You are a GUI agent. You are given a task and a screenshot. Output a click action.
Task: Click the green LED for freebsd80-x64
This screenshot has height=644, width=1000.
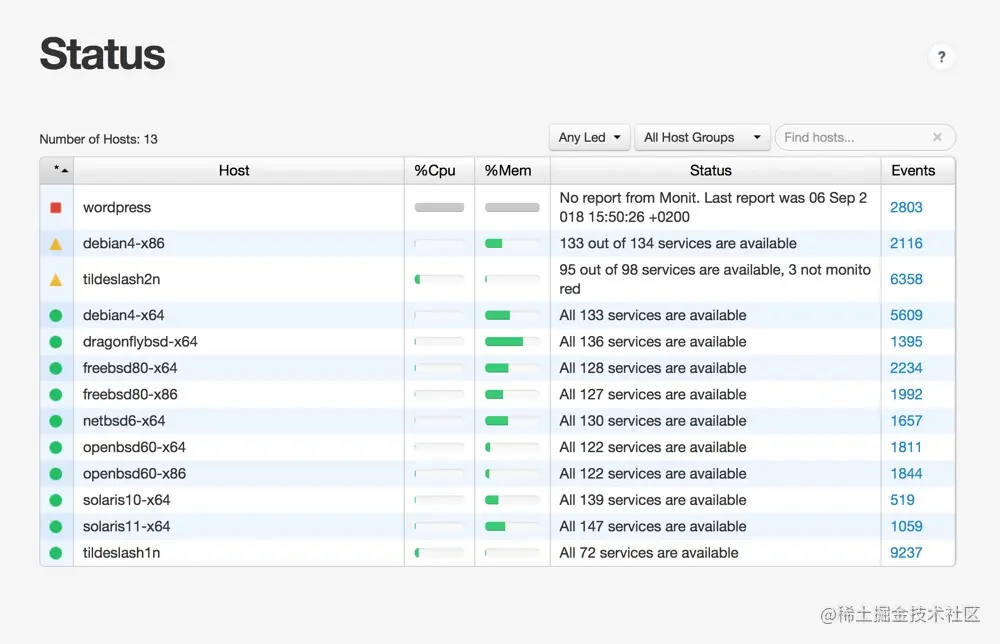[x=56, y=368]
